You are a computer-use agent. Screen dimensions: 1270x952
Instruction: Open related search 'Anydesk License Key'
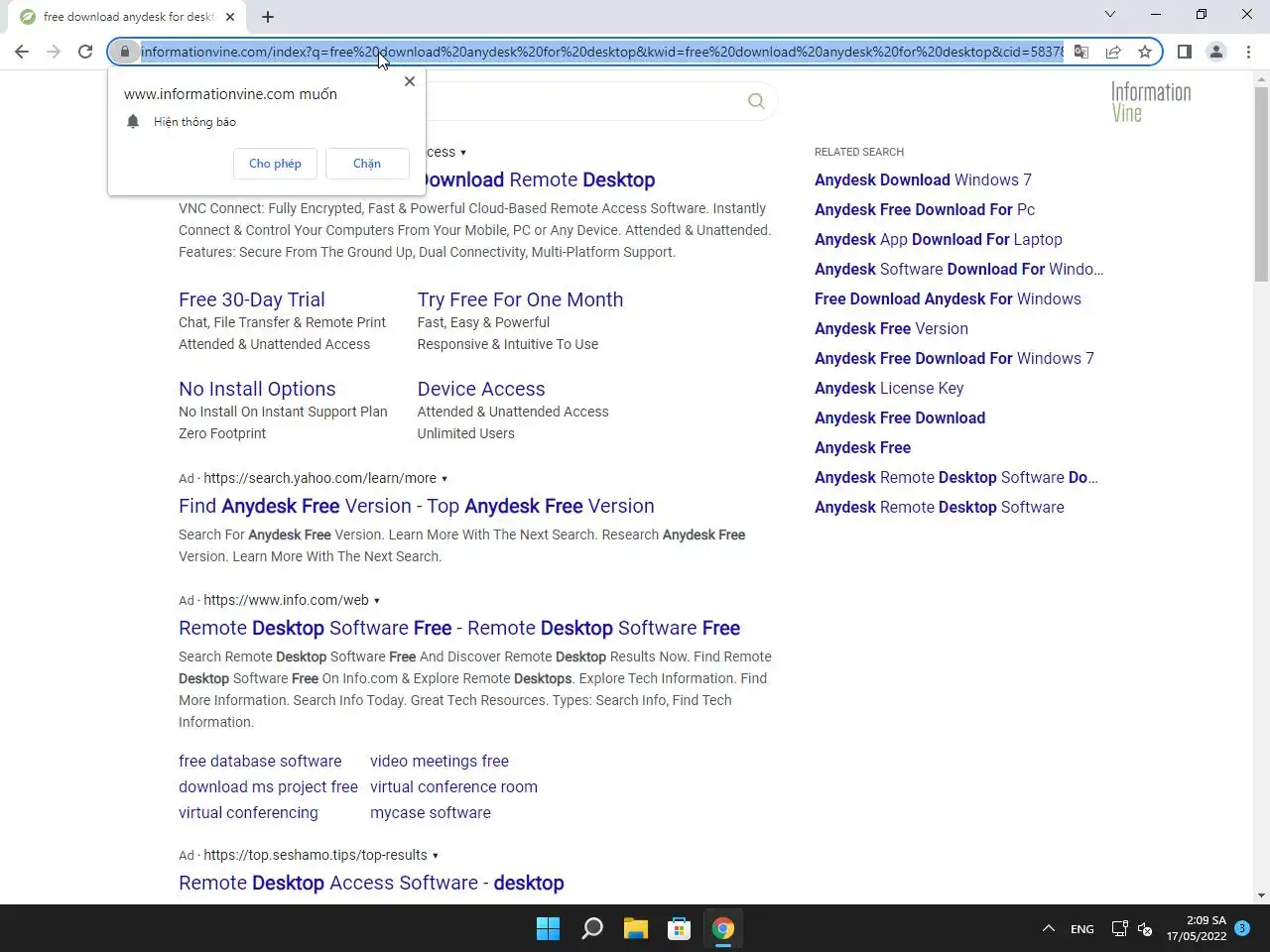[x=889, y=388]
